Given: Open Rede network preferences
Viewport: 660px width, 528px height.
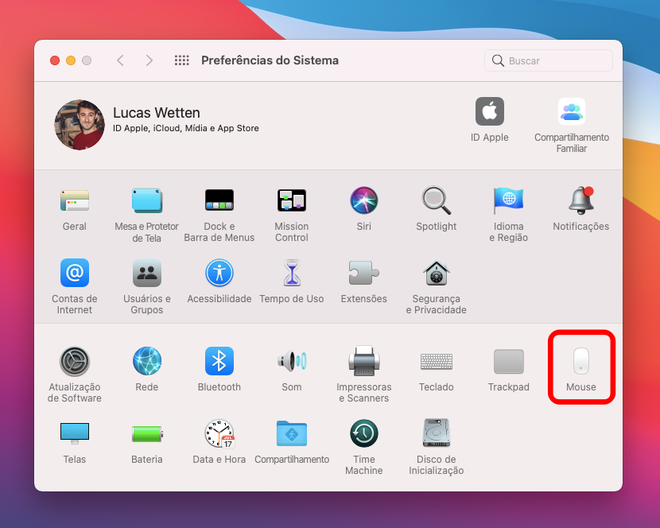Looking at the screenshot, I should coord(147,361).
